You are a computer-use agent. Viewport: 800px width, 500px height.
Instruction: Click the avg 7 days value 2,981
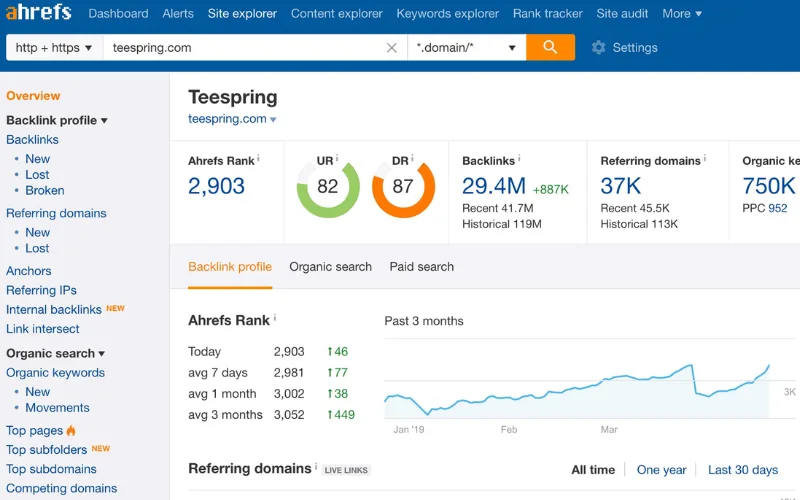[289, 373]
